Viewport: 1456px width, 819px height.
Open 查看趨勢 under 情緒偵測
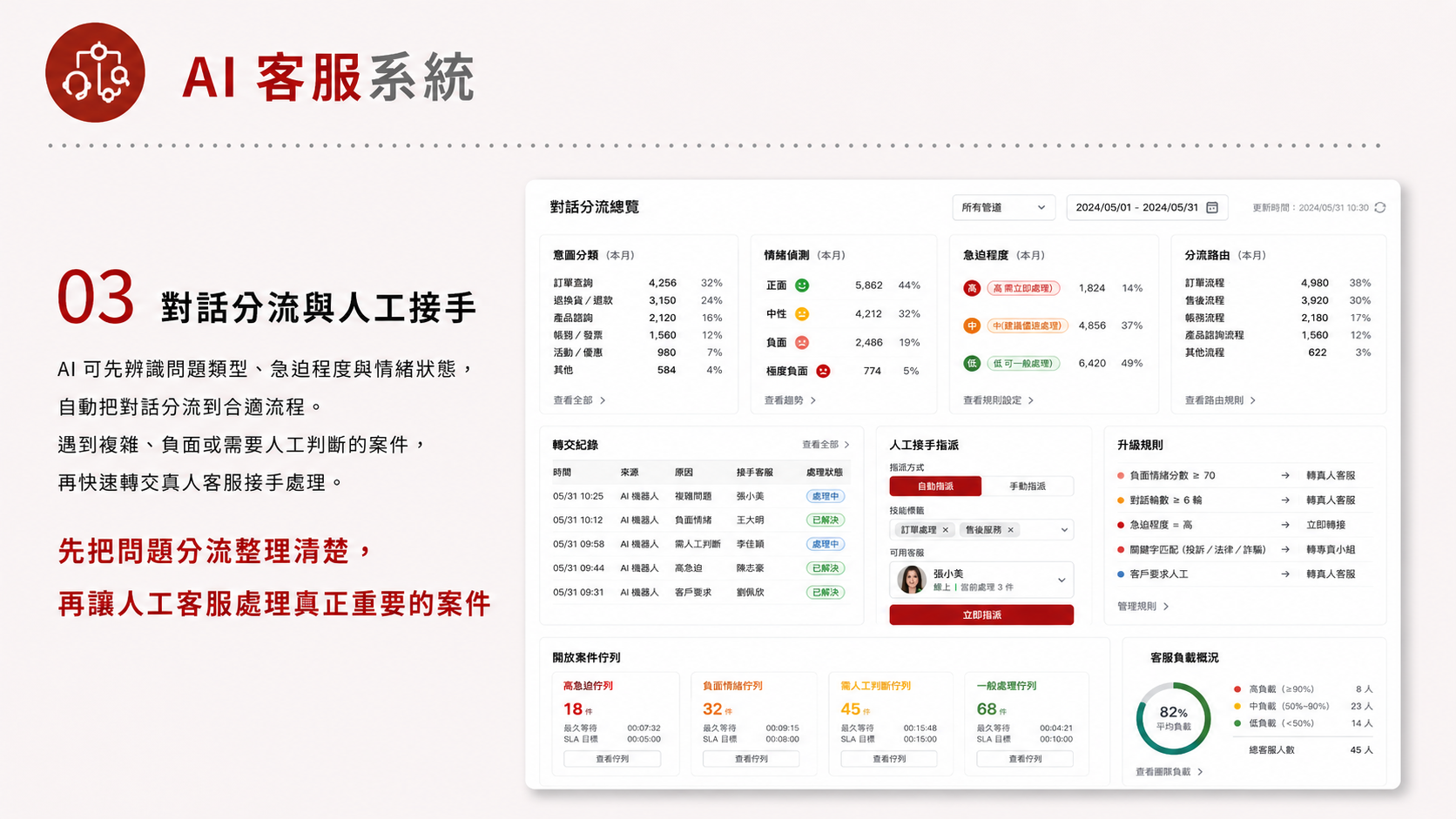790,400
